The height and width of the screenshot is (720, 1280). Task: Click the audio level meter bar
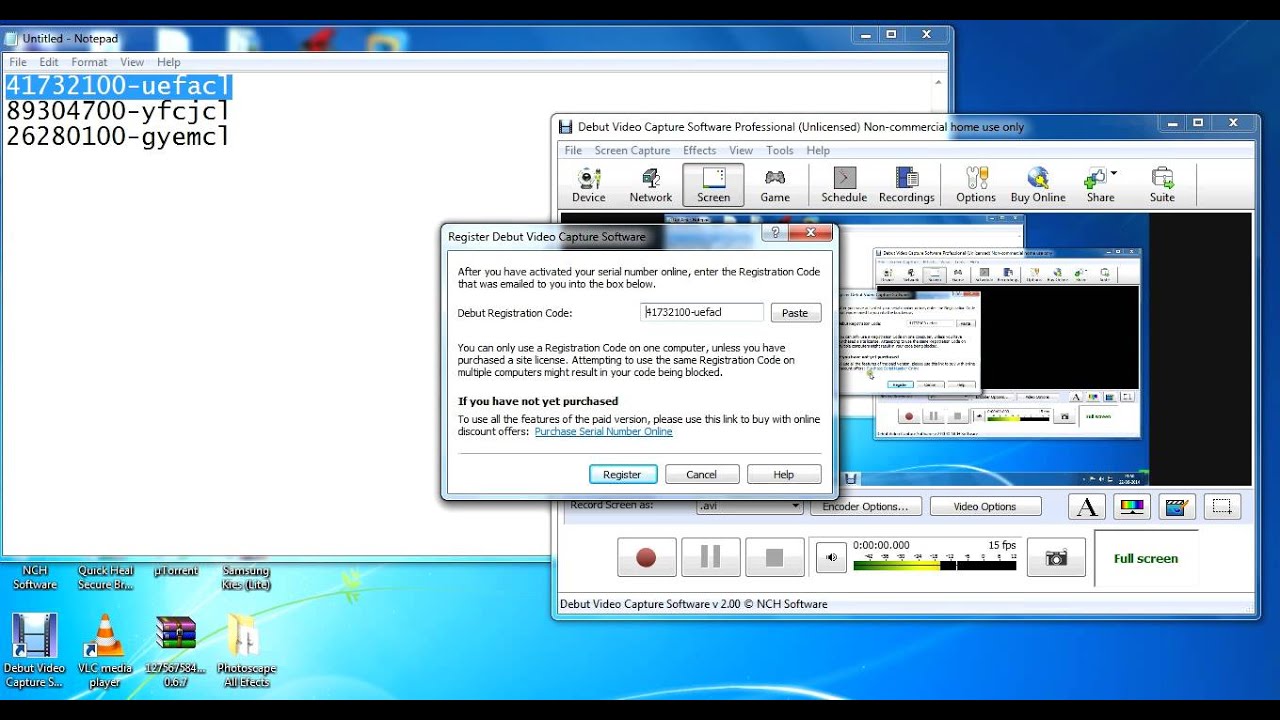pyautogui.click(x=933, y=565)
